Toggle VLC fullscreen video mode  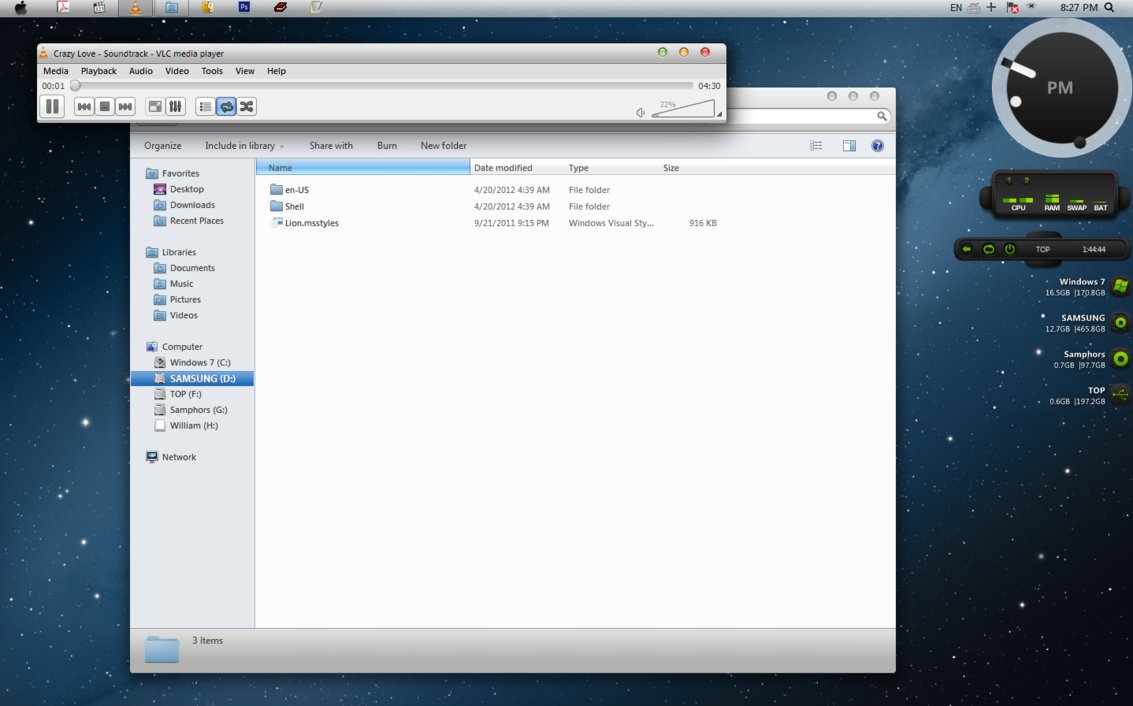155,106
